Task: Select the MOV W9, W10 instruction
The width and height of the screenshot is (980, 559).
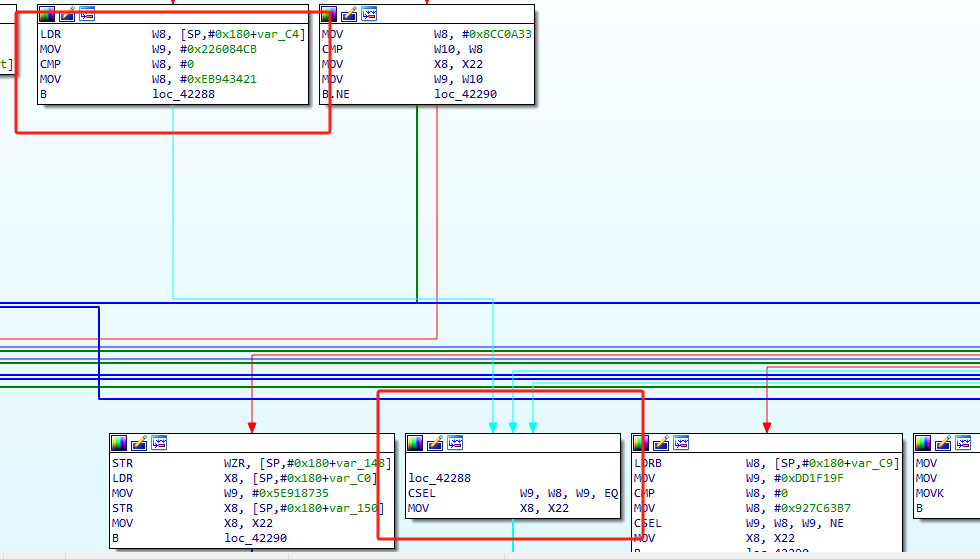Action: tap(402, 79)
